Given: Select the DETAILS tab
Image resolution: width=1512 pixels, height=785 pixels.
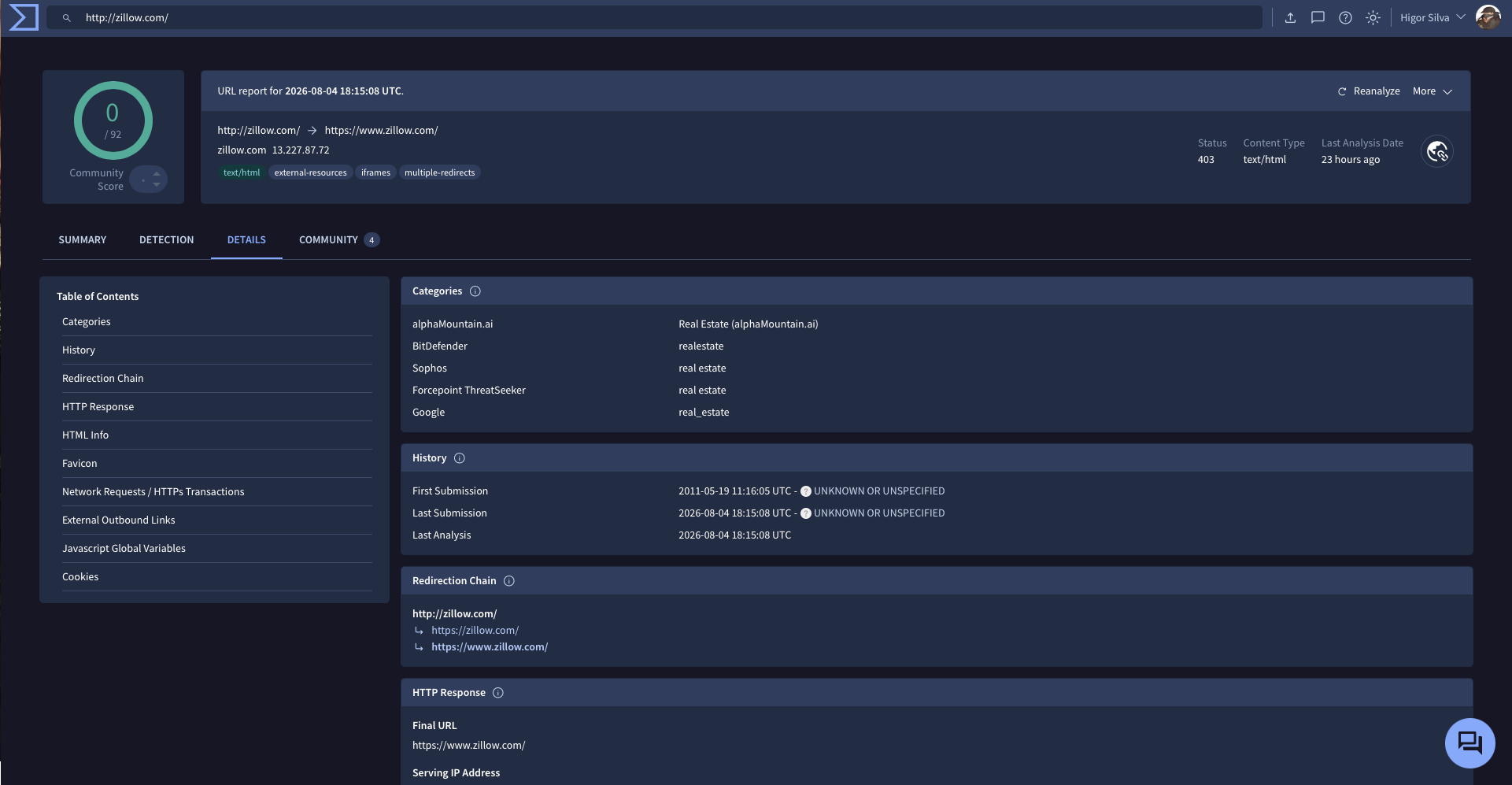Looking at the screenshot, I should click(x=246, y=240).
